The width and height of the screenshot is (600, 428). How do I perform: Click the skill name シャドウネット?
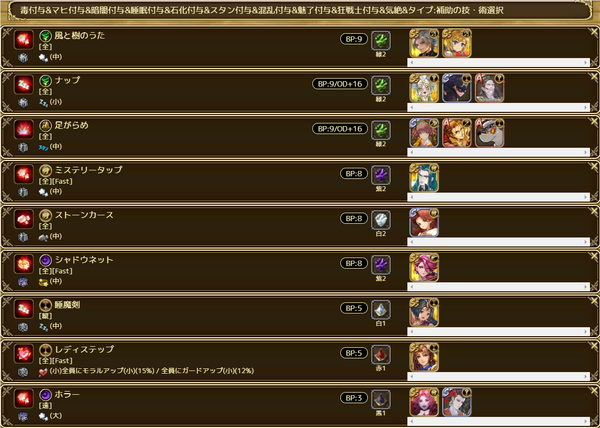click(84, 260)
